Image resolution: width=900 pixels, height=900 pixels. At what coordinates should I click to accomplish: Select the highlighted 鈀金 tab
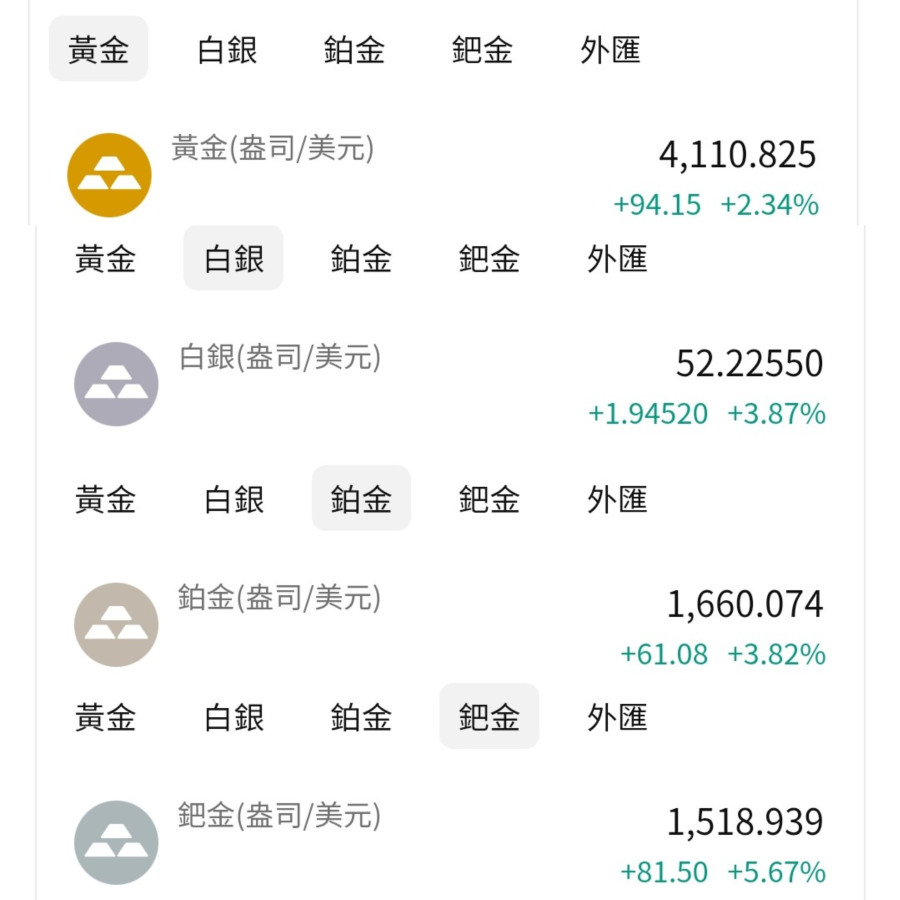coord(489,716)
